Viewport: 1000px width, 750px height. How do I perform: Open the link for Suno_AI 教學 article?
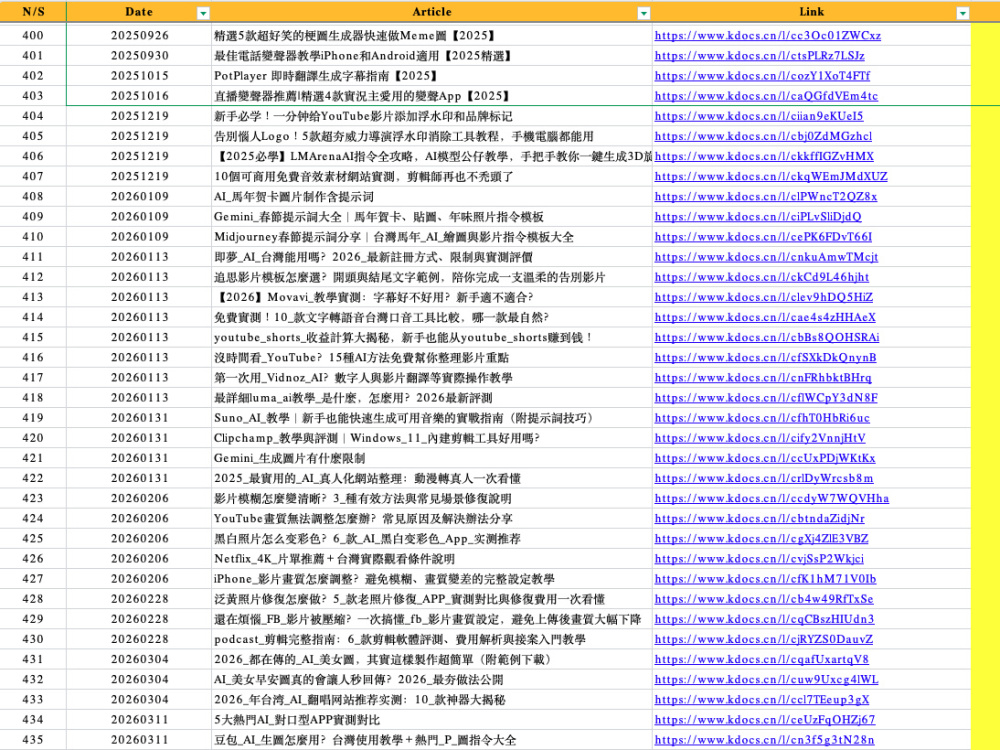click(762, 418)
